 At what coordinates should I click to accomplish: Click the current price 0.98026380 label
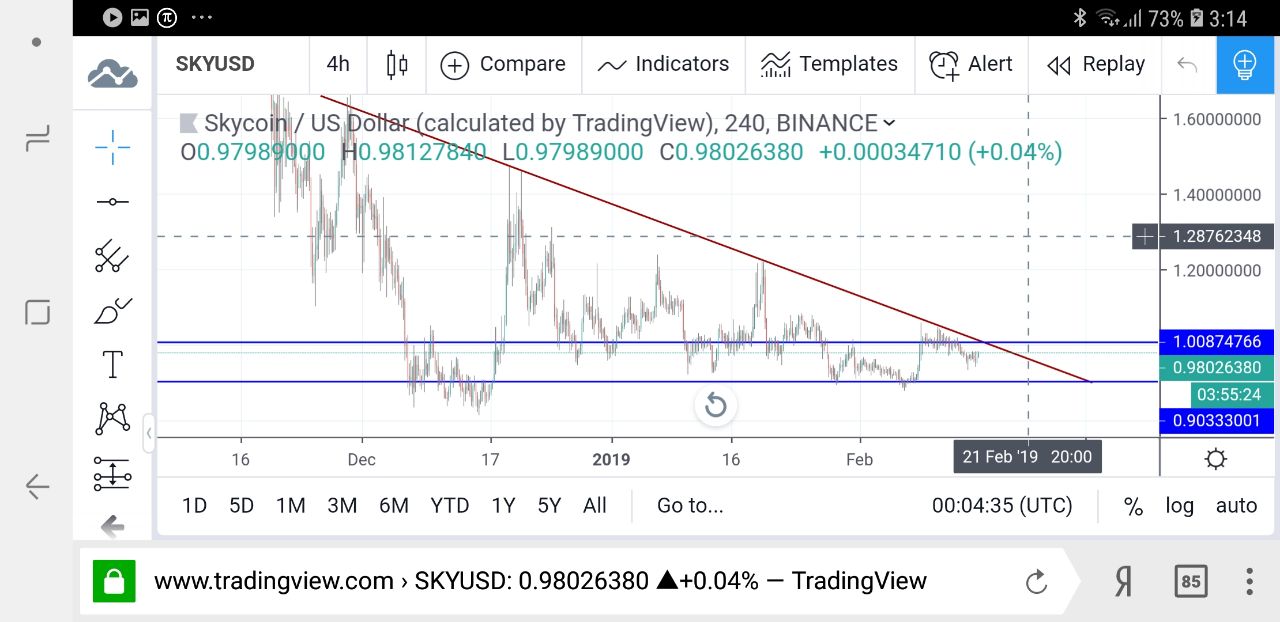pyautogui.click(x=1217, y=368)
